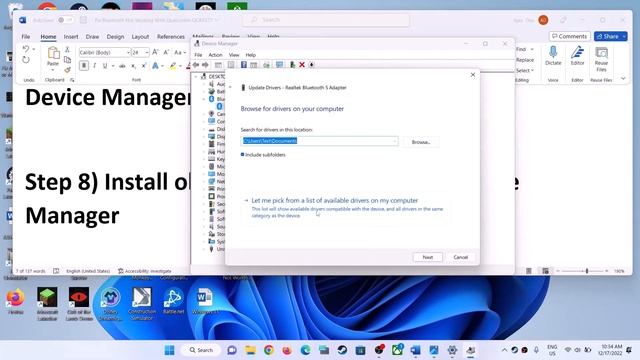Toggle Italic formatting in Word
Screen dimensions: 640x360
pos(94,66)
